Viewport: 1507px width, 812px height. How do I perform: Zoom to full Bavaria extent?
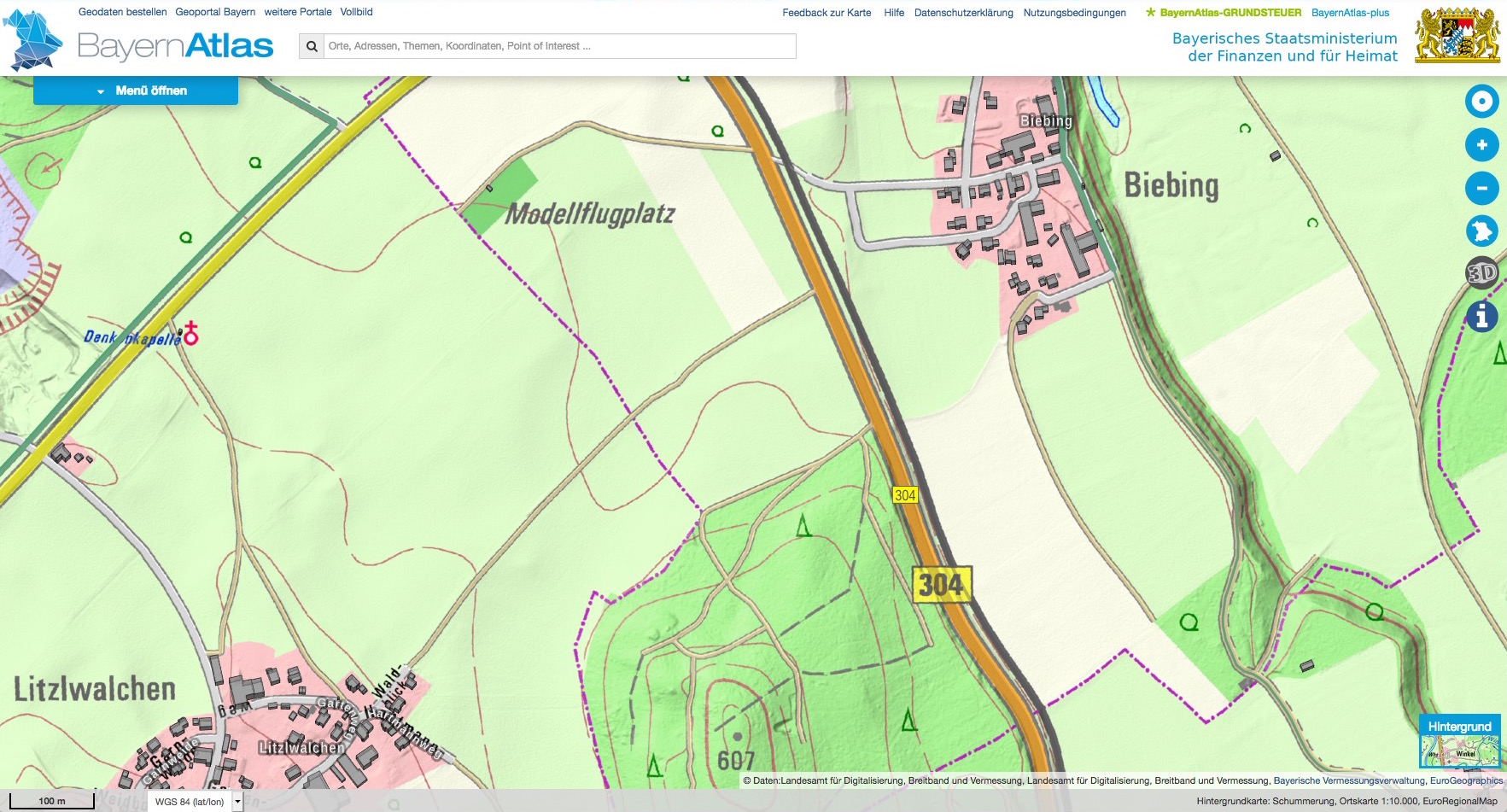point(1482,231)
